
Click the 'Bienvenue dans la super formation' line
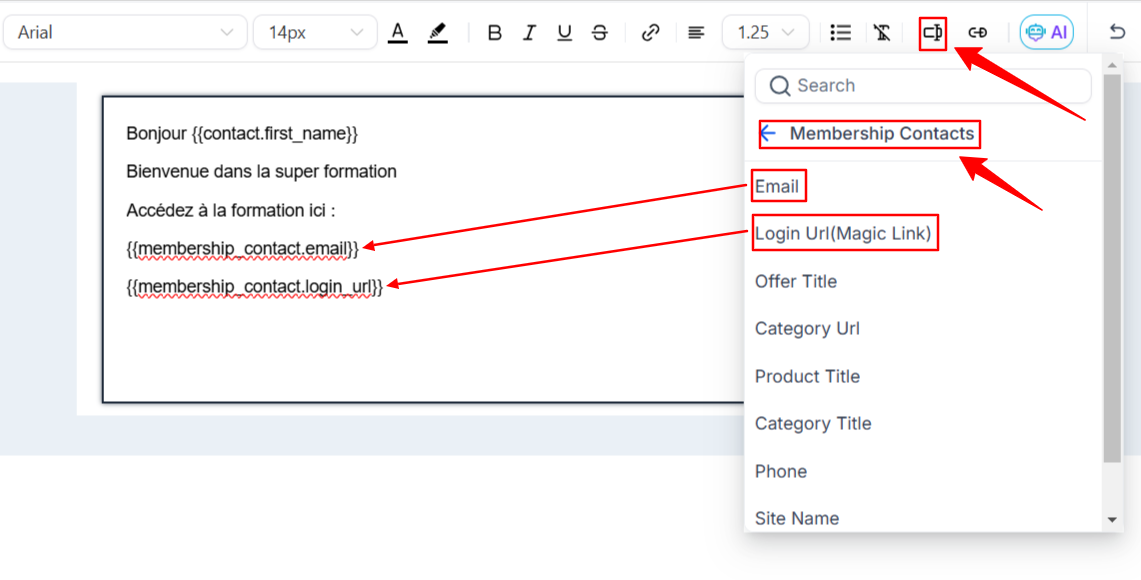pos(261,172)
